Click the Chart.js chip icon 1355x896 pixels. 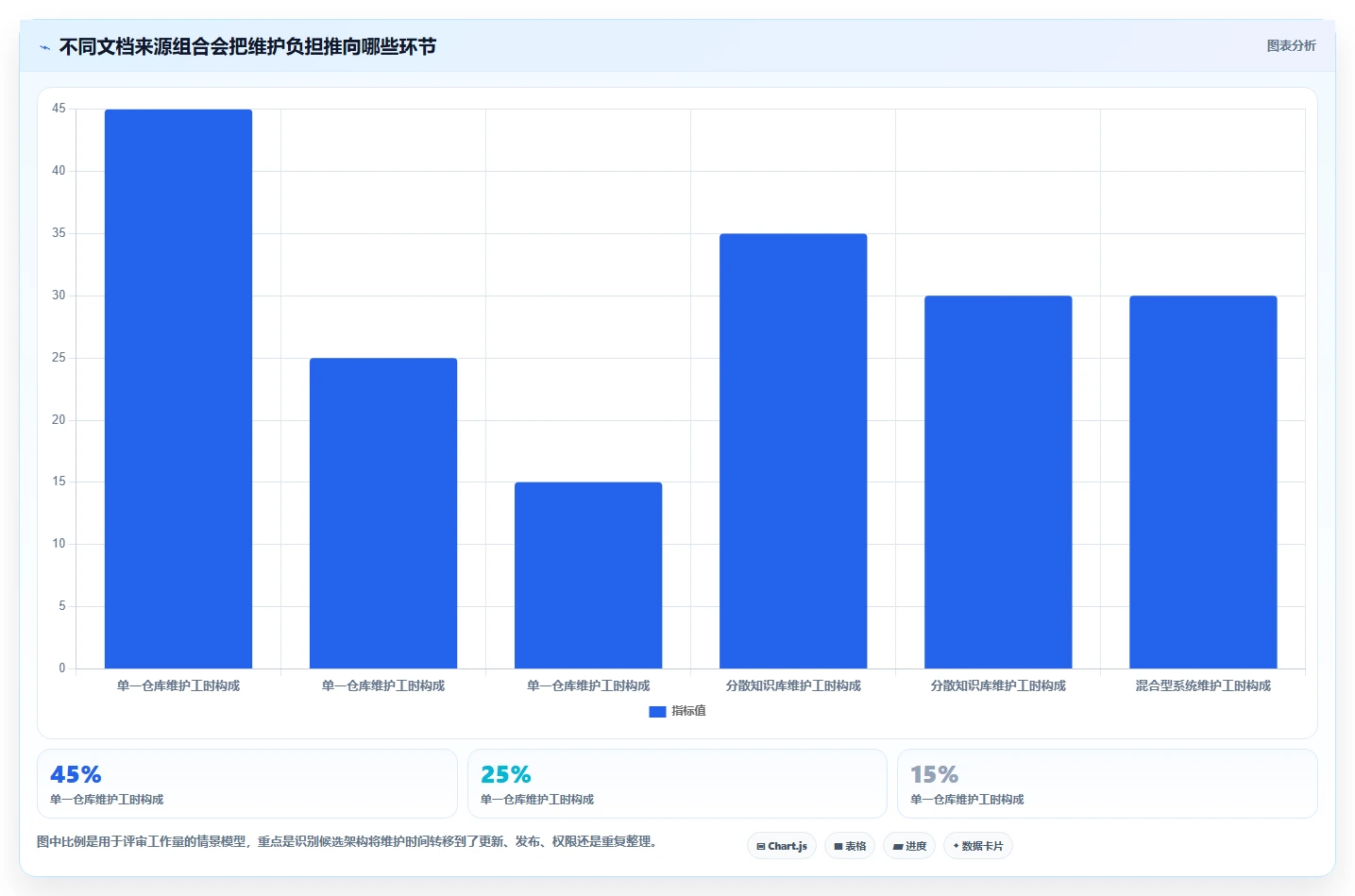coord(761,847)
